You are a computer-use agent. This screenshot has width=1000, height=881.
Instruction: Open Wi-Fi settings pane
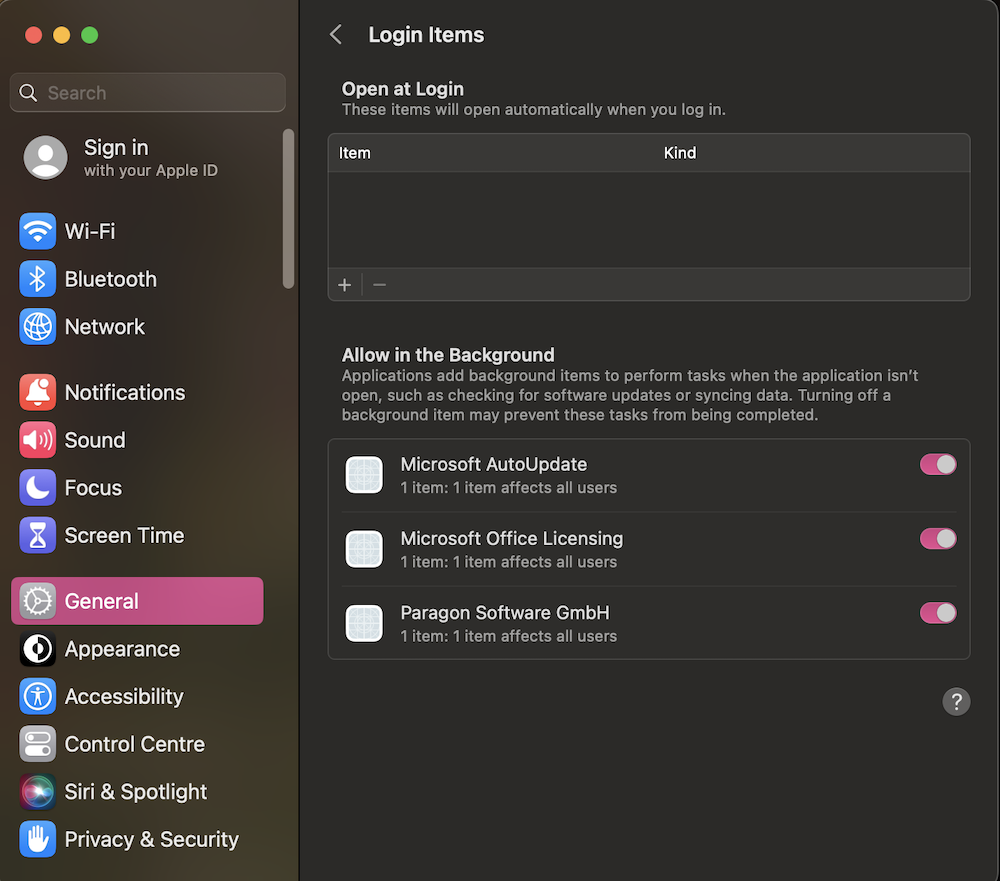pyautogui.click(x=137, y=231)
